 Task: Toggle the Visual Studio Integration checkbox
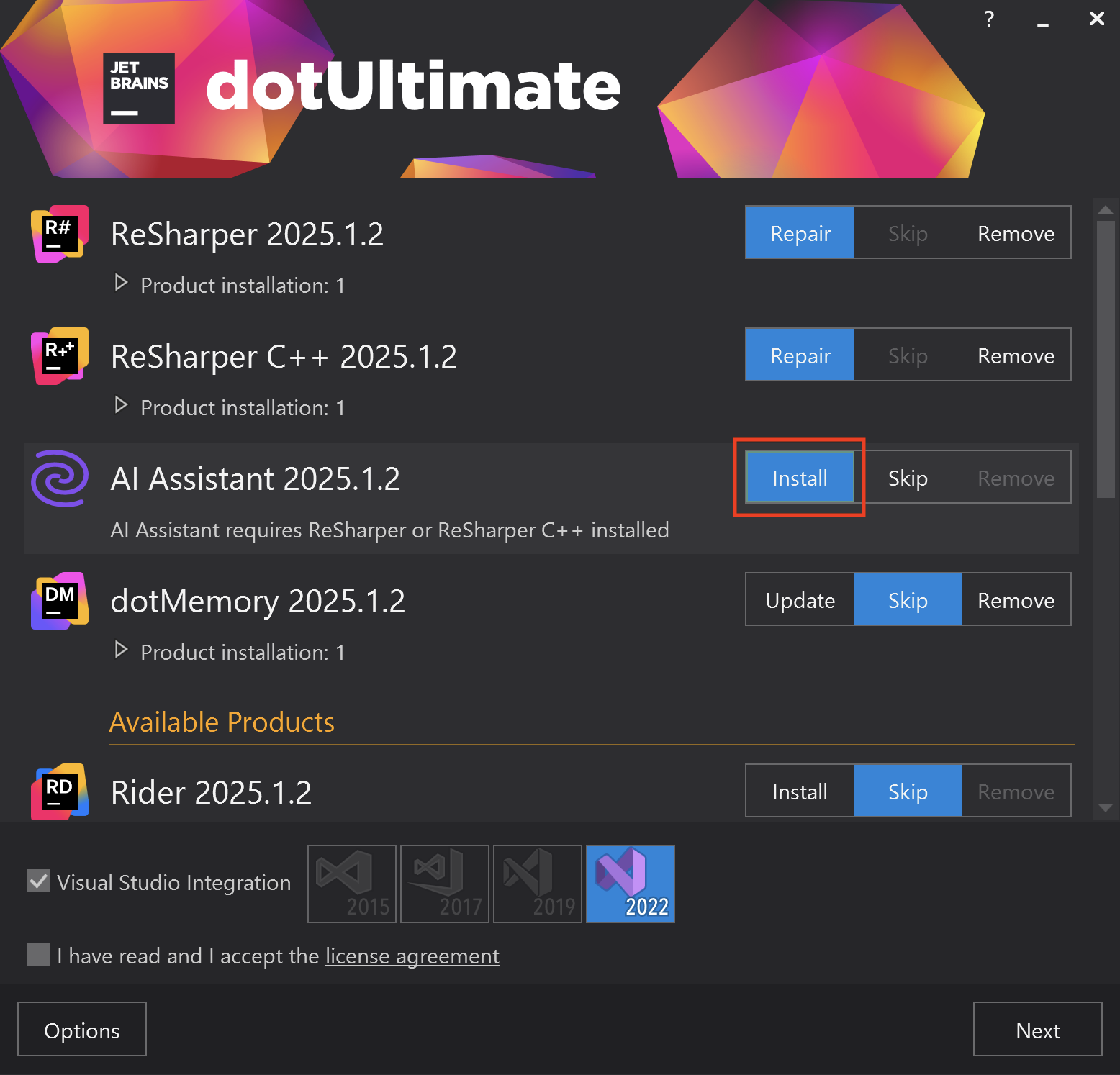(38, 881)
